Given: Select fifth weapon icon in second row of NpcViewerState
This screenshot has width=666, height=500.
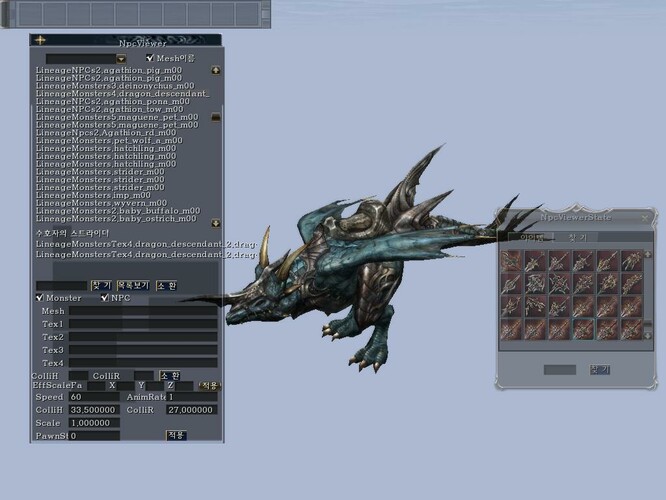Looking at the screenshot, I should coord(607,283).
